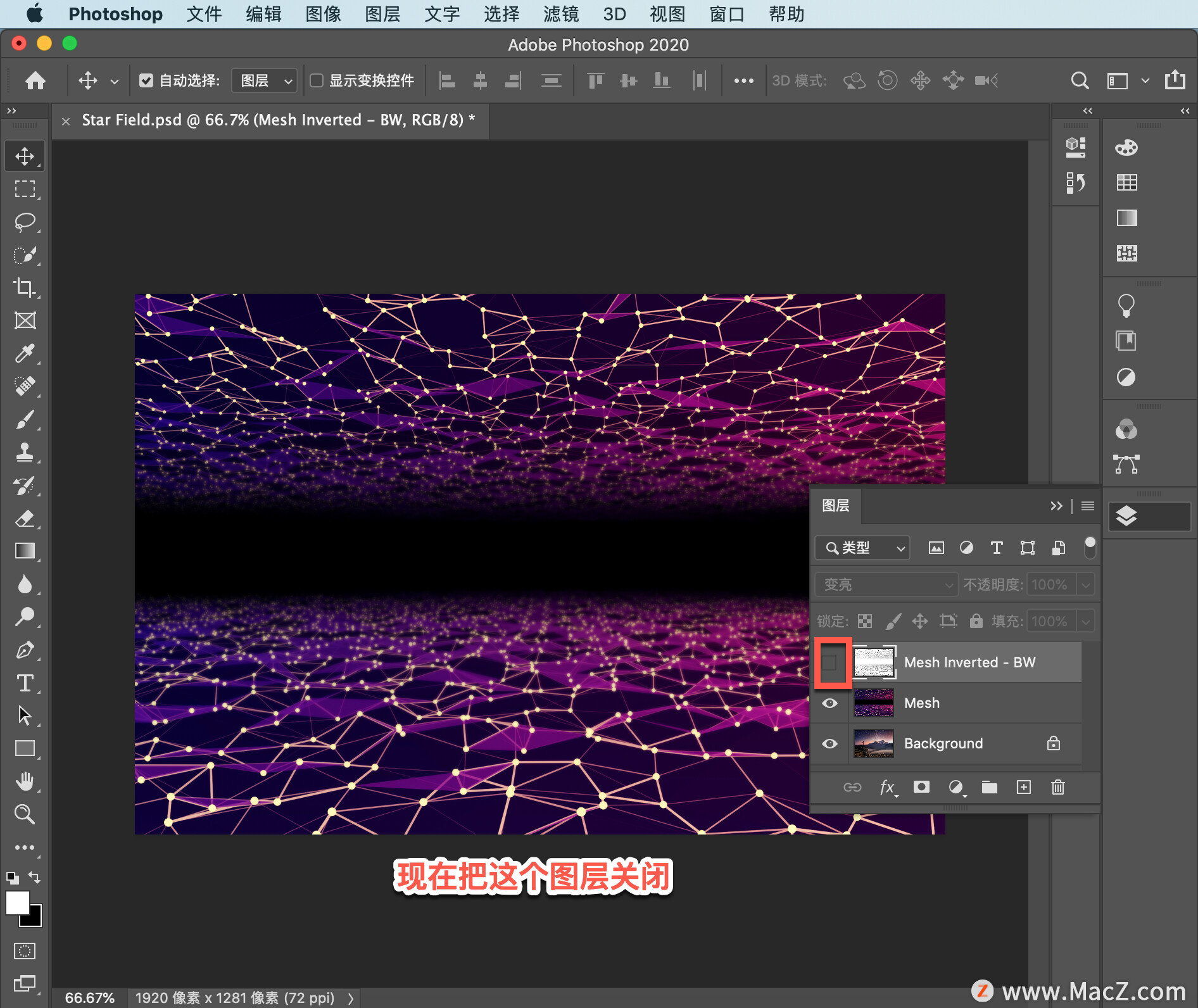Viewport: 1198px width, 1008px height.
Task: Open the 图层 auto-select dropdown
Action: click(x=265, y=80)
